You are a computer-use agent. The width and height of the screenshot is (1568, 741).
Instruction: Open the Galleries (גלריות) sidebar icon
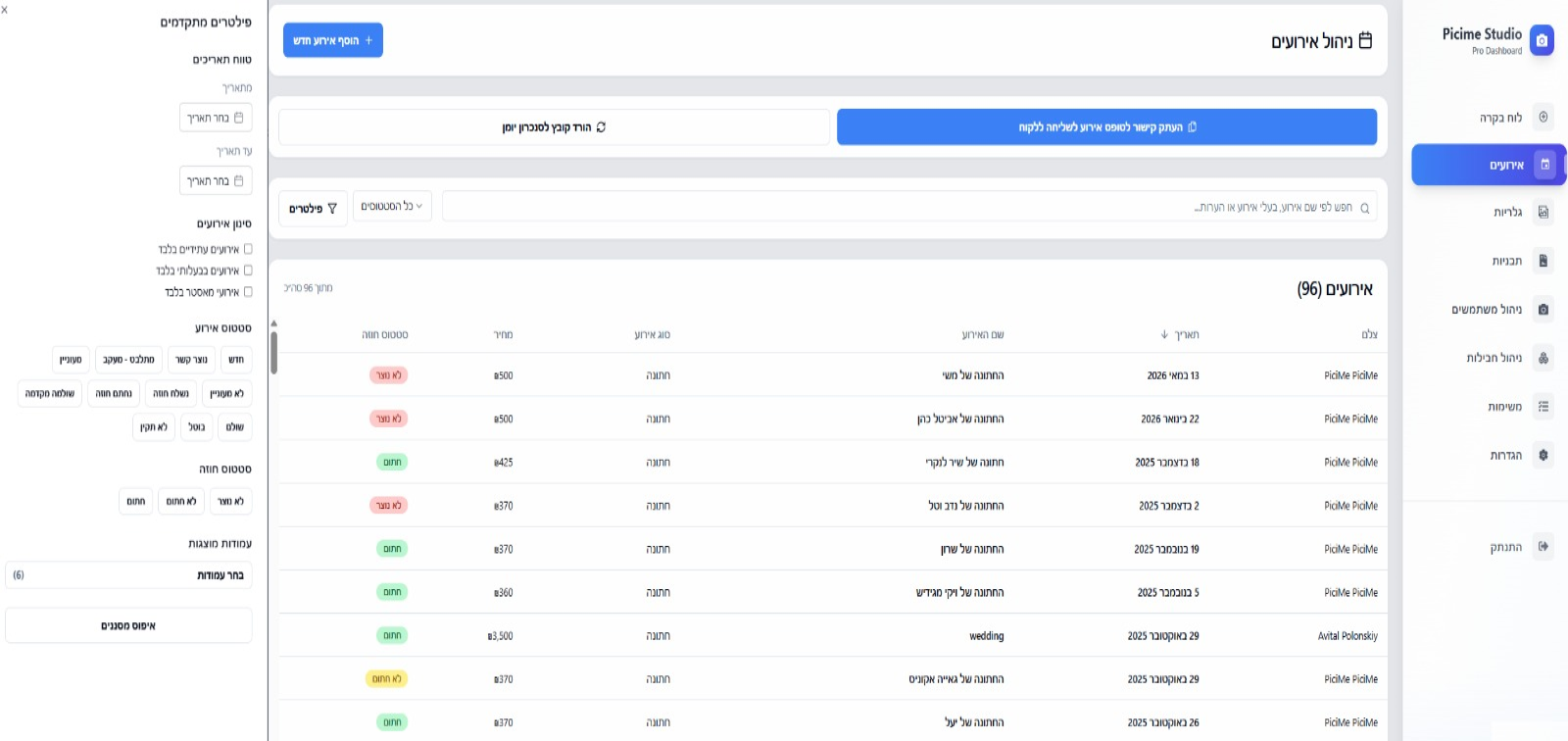(1543, 212)
